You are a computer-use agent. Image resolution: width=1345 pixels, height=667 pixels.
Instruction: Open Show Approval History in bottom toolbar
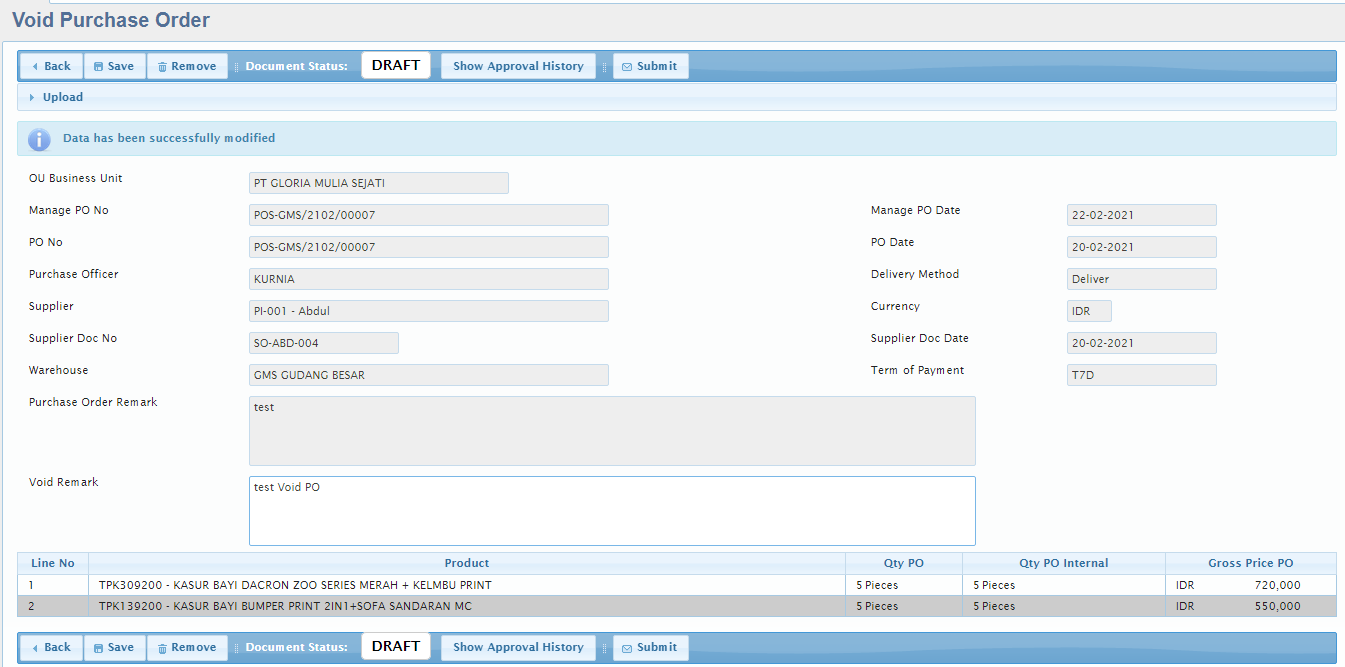click(518, 647)
